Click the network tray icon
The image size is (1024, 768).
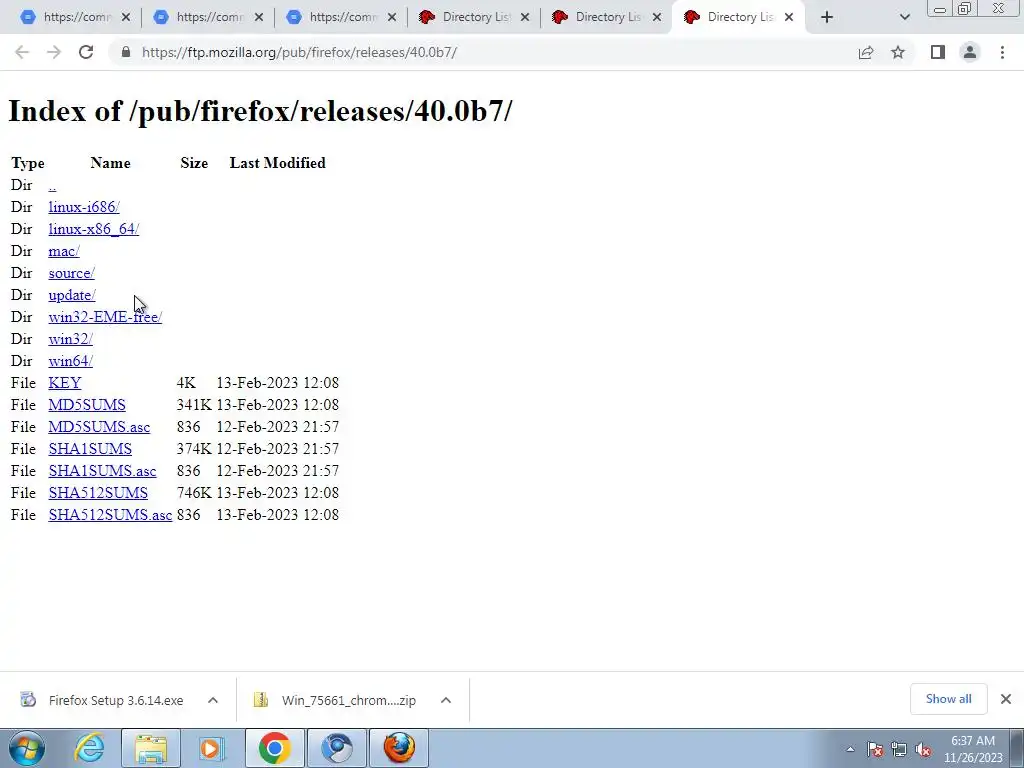click(x=899, y=749)
